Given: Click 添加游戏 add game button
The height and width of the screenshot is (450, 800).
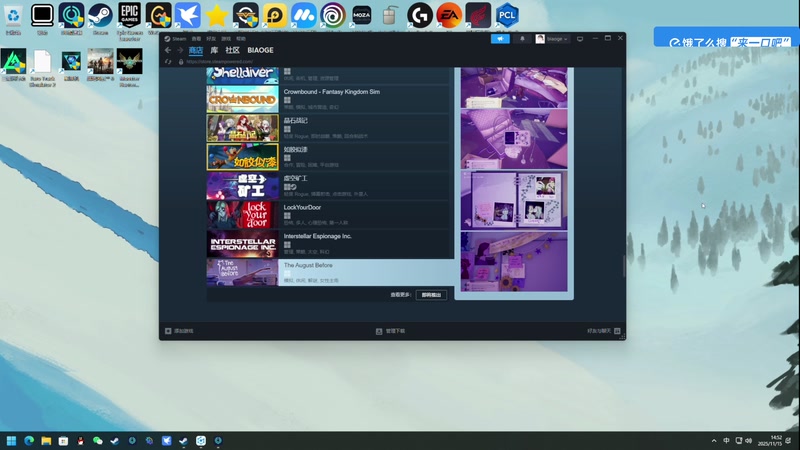Looking at the screenshot, I should pos(179,331).
